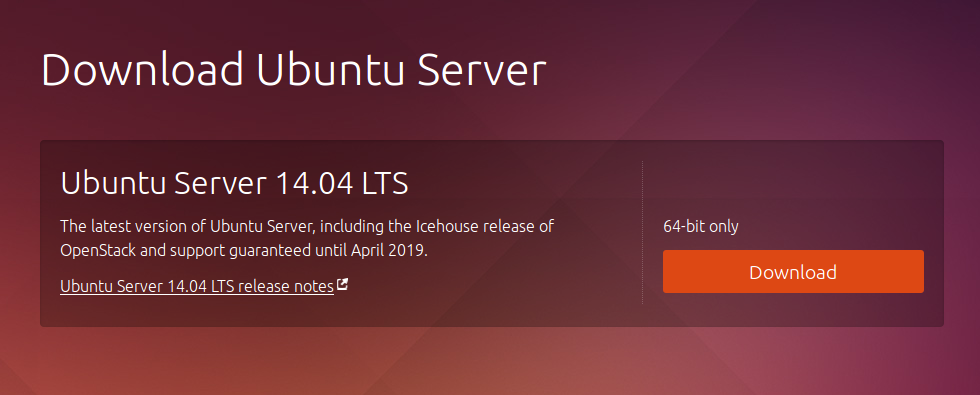Image resolution: width=980 pixels, height=395 pixels.
Task: Click the word "Ubuntu" in the main heading
Action: click(330, 69)
